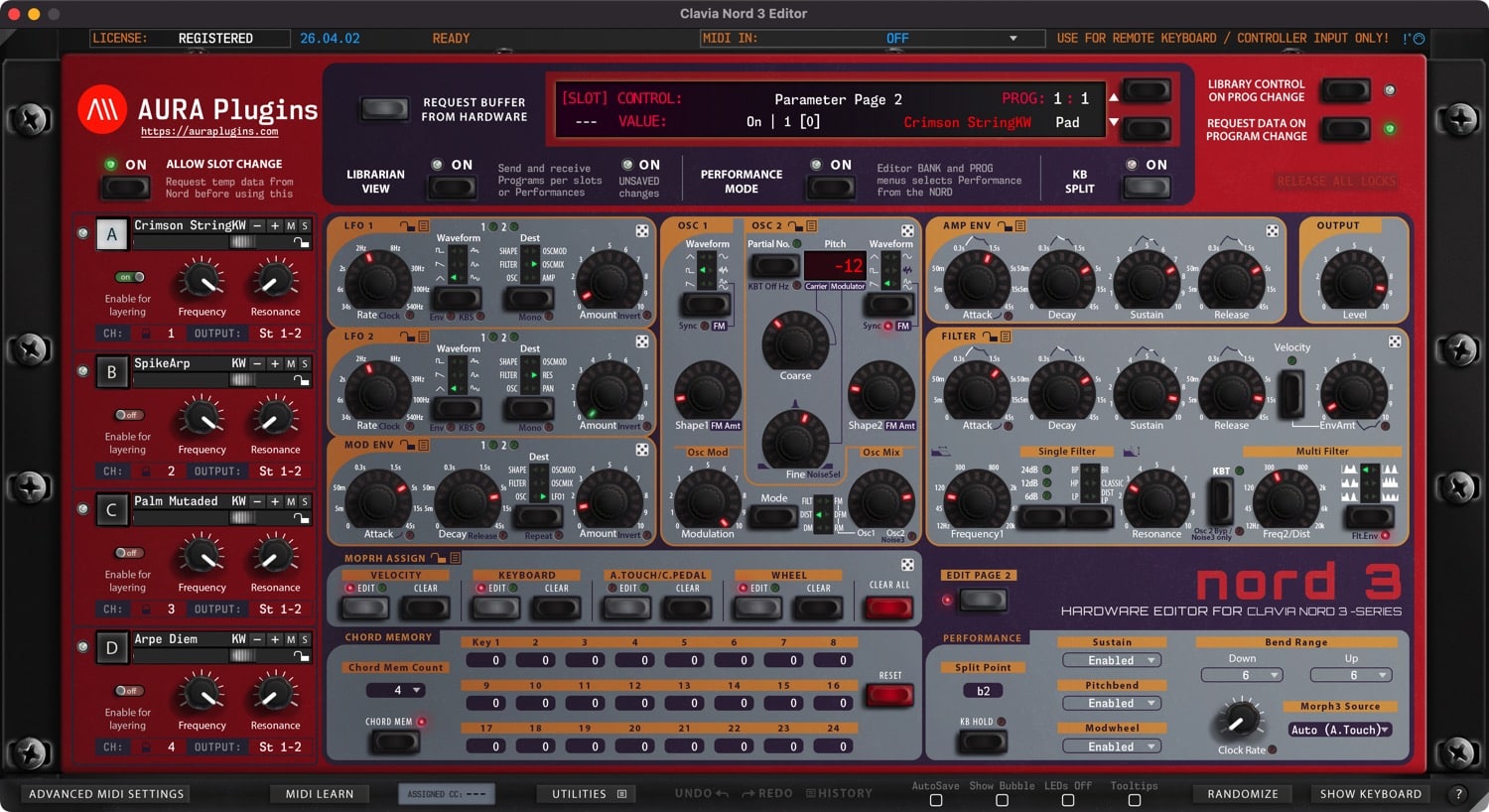Enable the AutoSave checkbox
The width and height of the screenshot is (1489, 812).
pos(934,798)
